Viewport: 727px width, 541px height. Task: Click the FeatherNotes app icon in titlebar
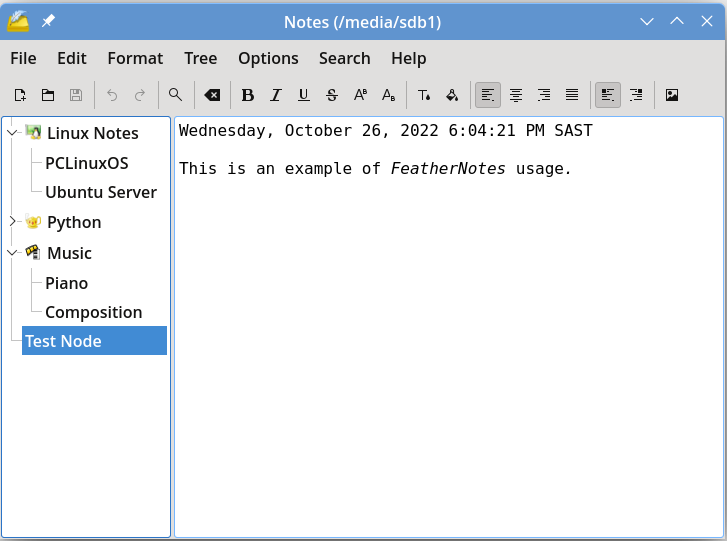(x=19, y=21)
